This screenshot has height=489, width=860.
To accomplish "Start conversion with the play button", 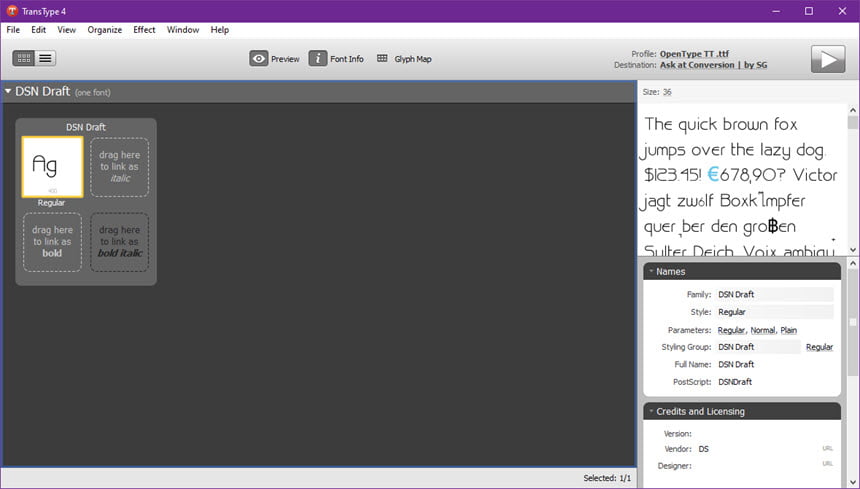I will point(828,59).
